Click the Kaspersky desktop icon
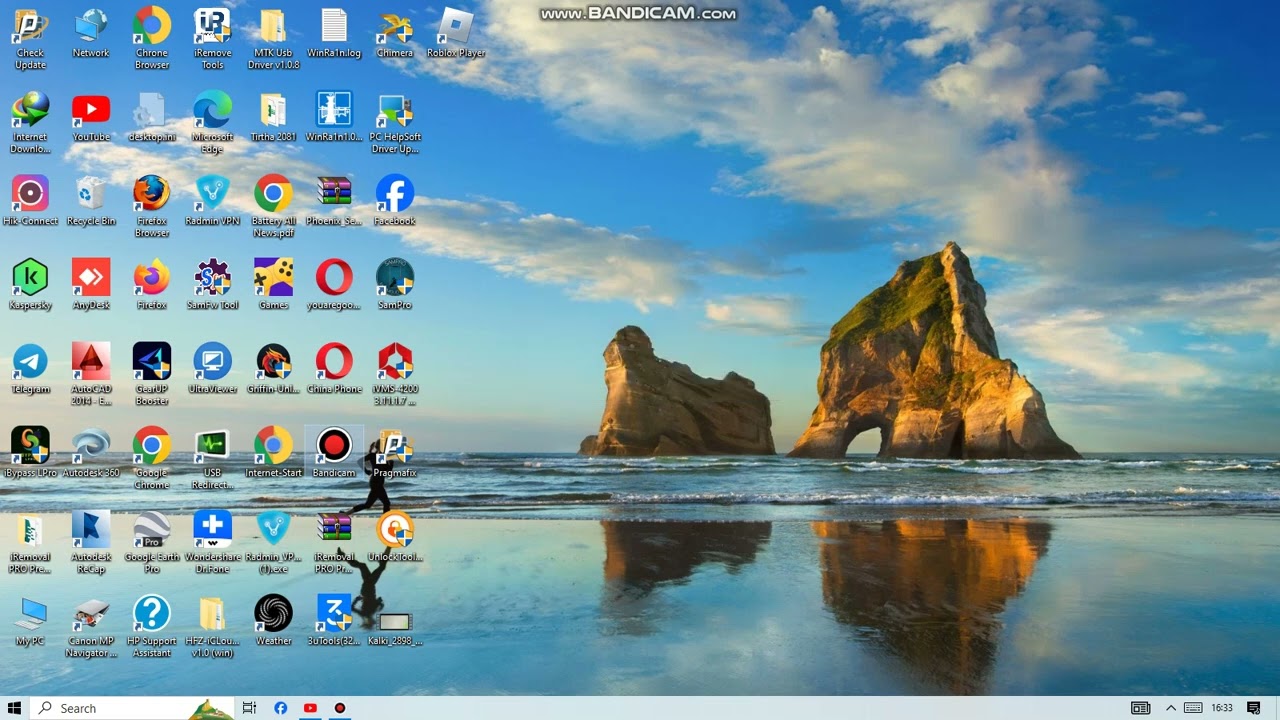Screen dimensions: 1280x720 tap(30, 278)
